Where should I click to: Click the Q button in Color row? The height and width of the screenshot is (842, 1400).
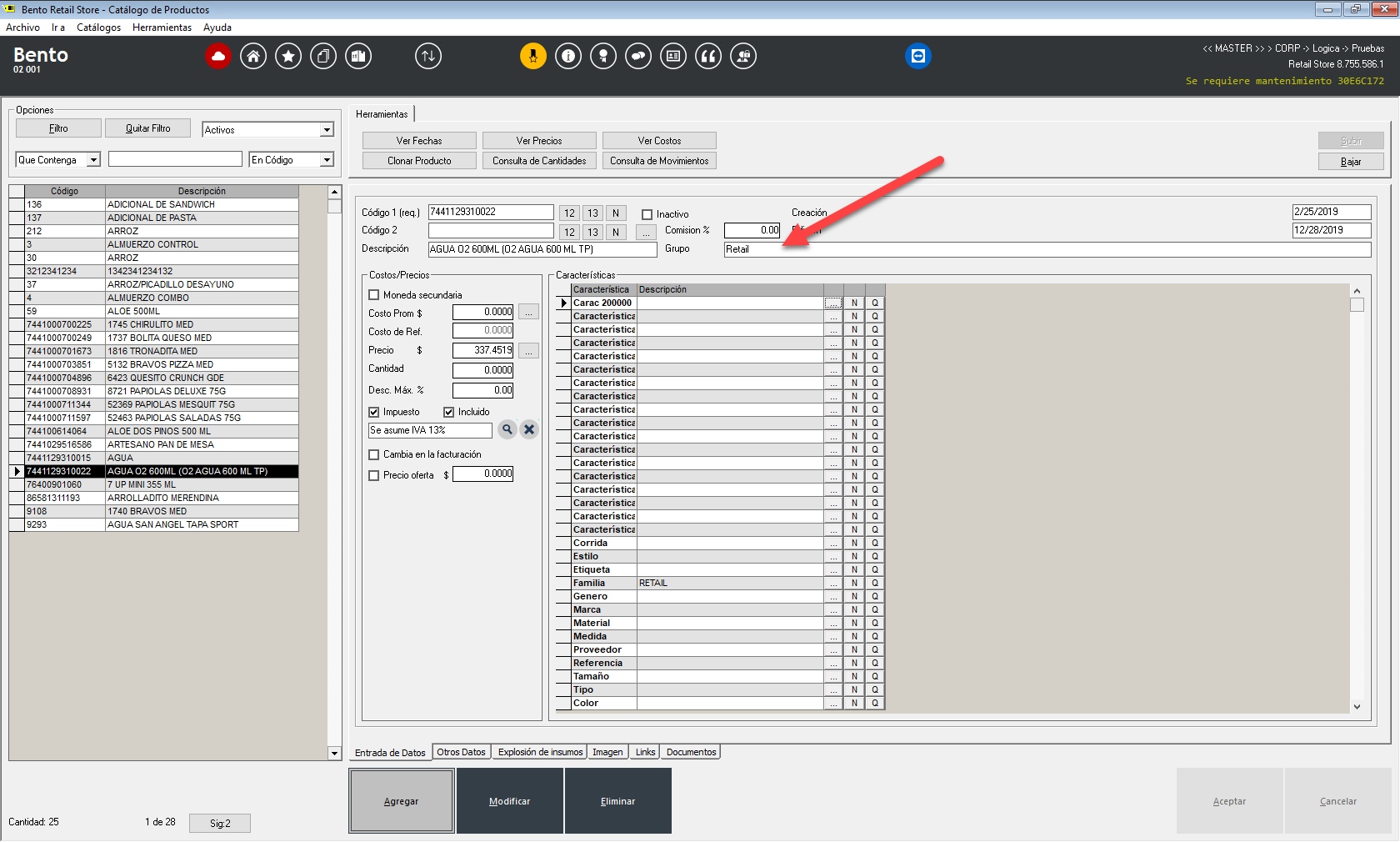(x=875, y=703)
